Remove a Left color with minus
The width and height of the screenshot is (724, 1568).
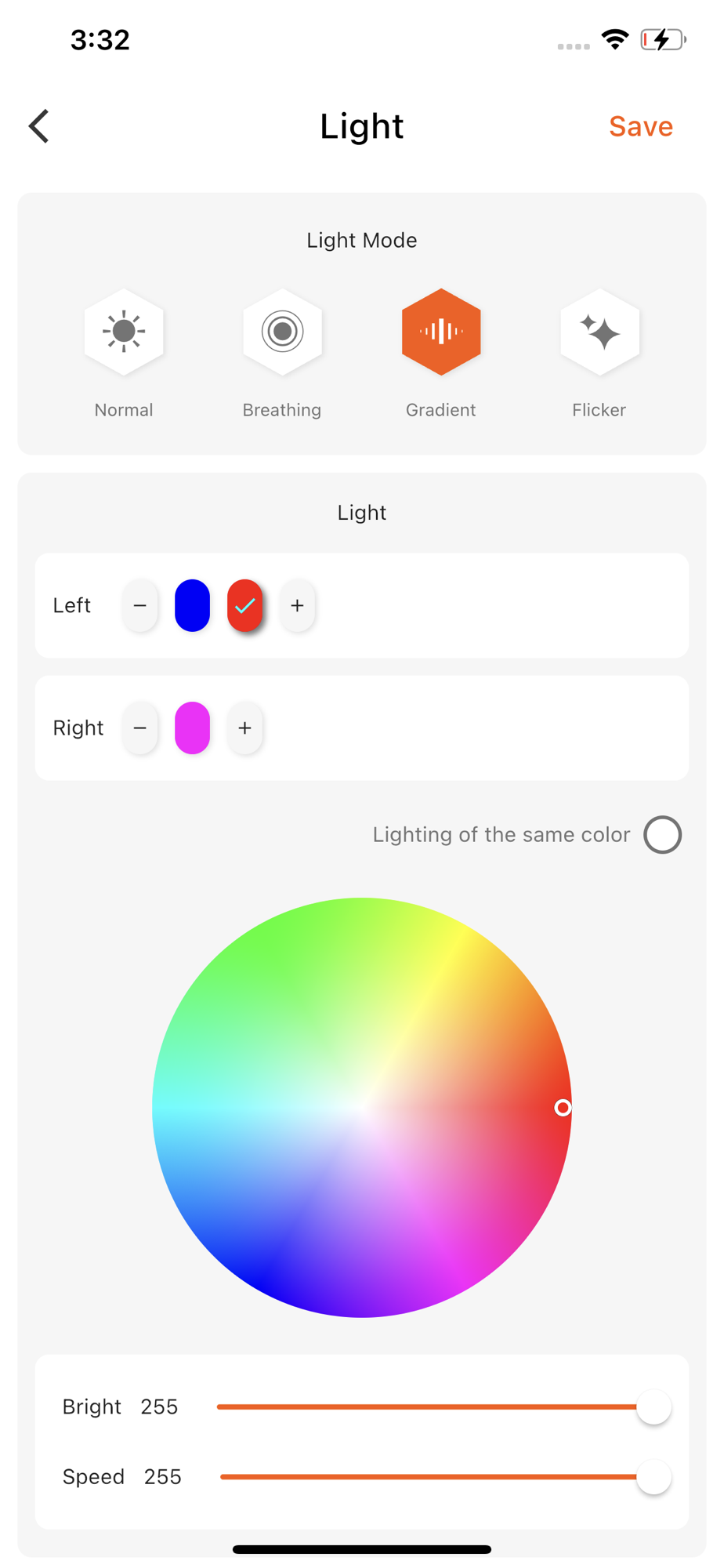click(x=140, y=605)
